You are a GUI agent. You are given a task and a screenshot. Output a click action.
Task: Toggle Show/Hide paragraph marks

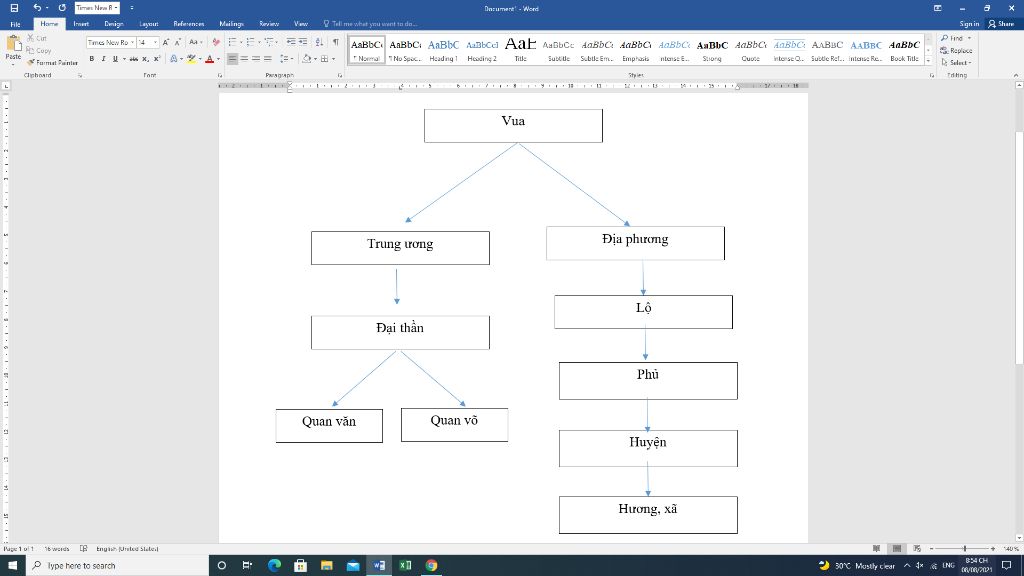336,42
